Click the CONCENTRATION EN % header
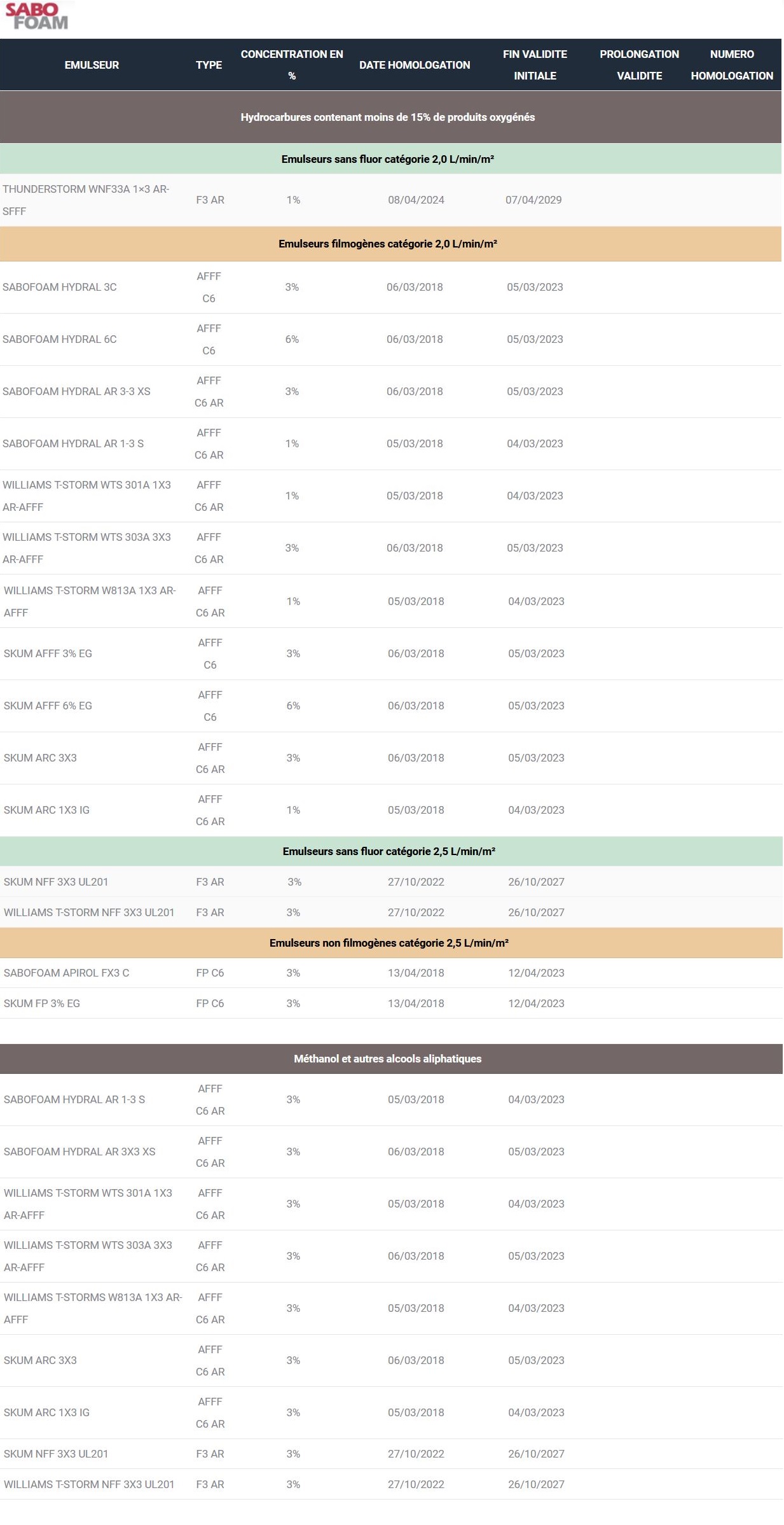 pos(292,65)
